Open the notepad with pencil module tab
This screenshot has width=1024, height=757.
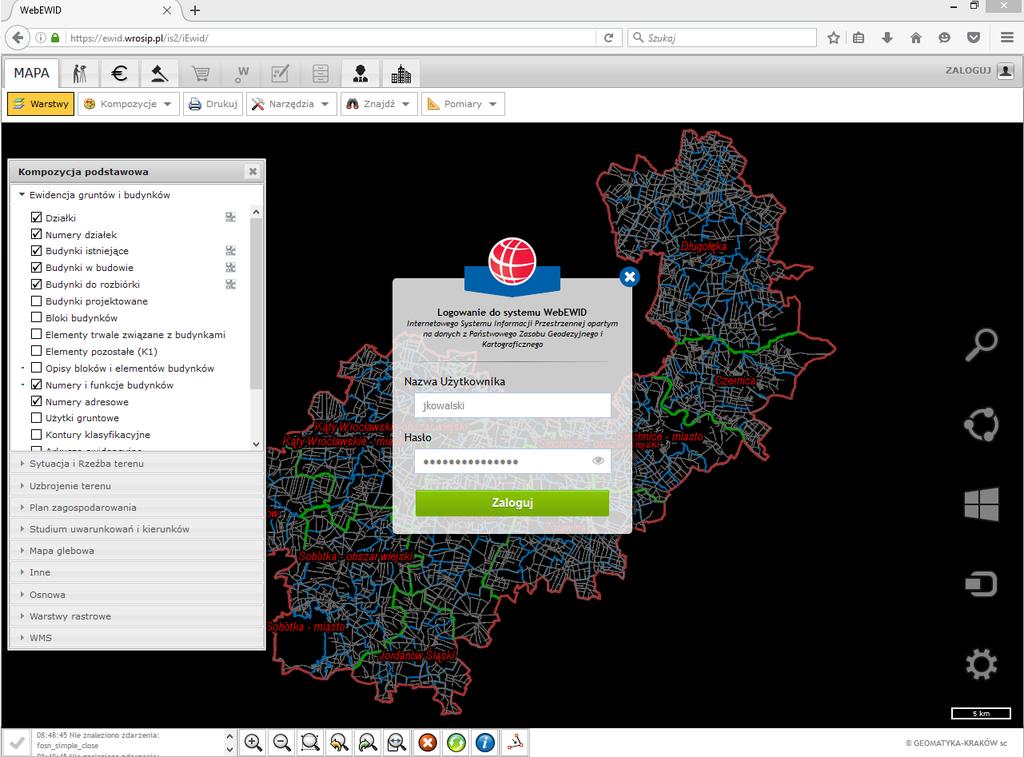(280, 73)
